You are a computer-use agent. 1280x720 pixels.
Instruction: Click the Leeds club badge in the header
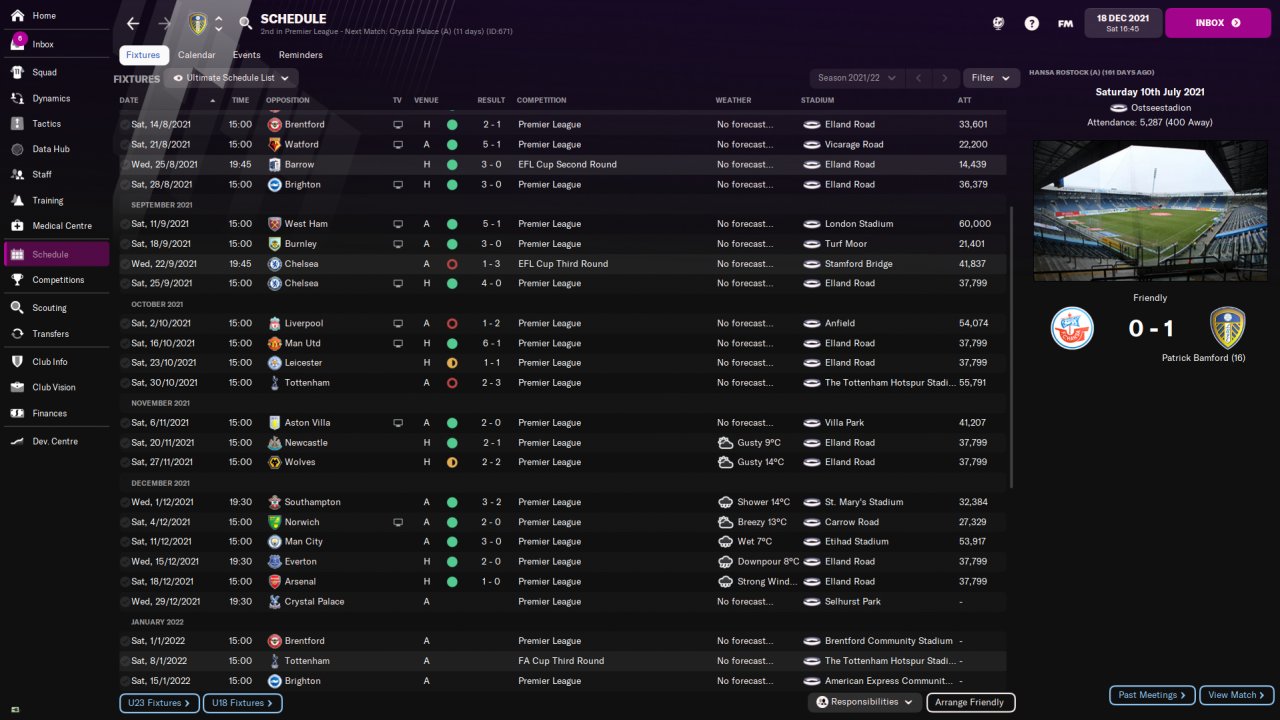tap(198, 23)
